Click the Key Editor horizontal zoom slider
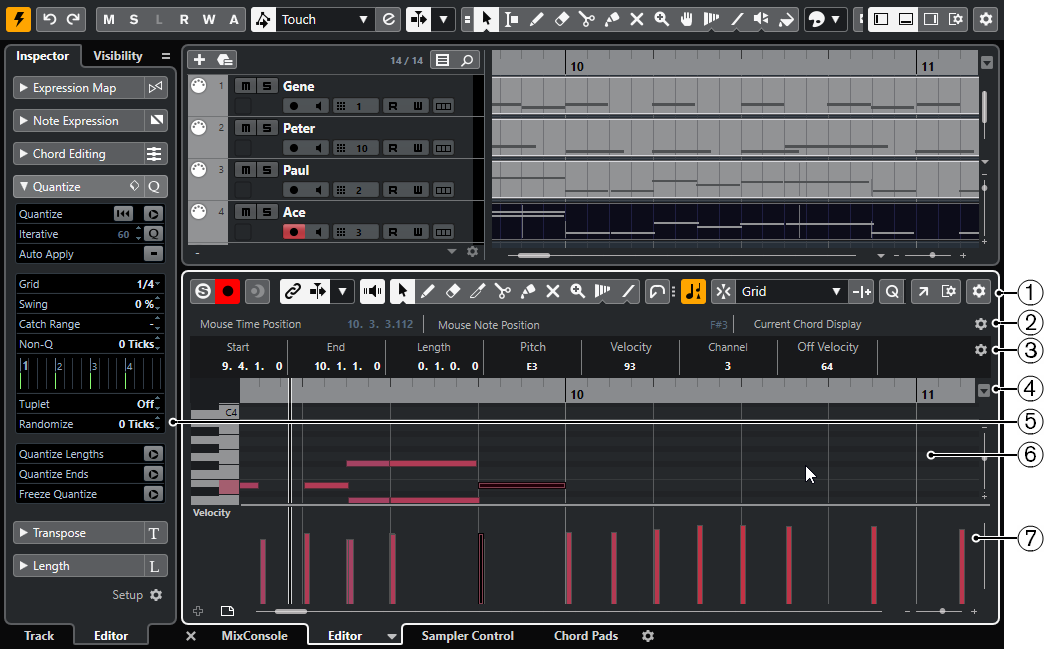This screenshot has height=649, width=1044. (942, 611)
